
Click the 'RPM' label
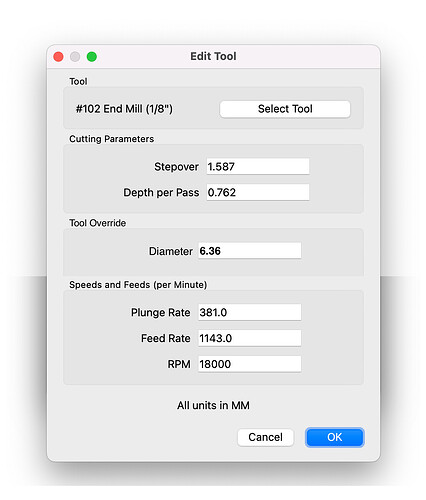[179, 364]
